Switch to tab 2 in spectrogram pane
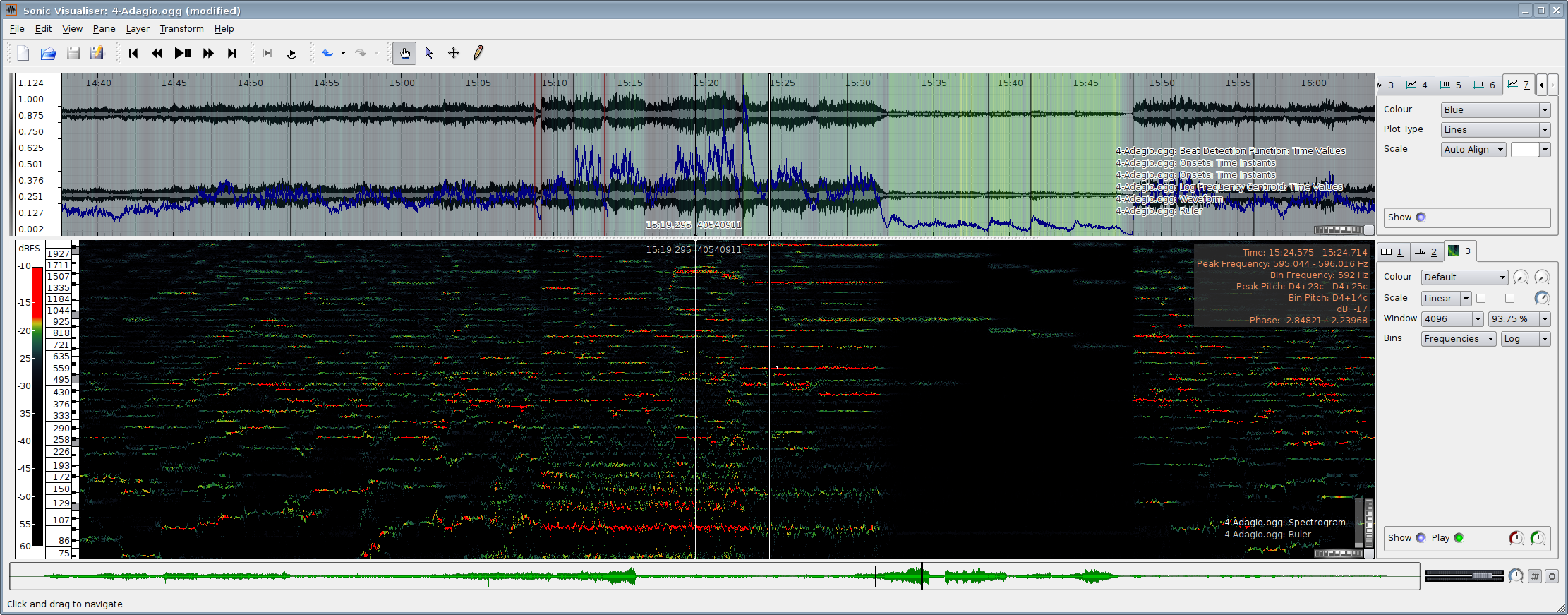 point(1427,252)
